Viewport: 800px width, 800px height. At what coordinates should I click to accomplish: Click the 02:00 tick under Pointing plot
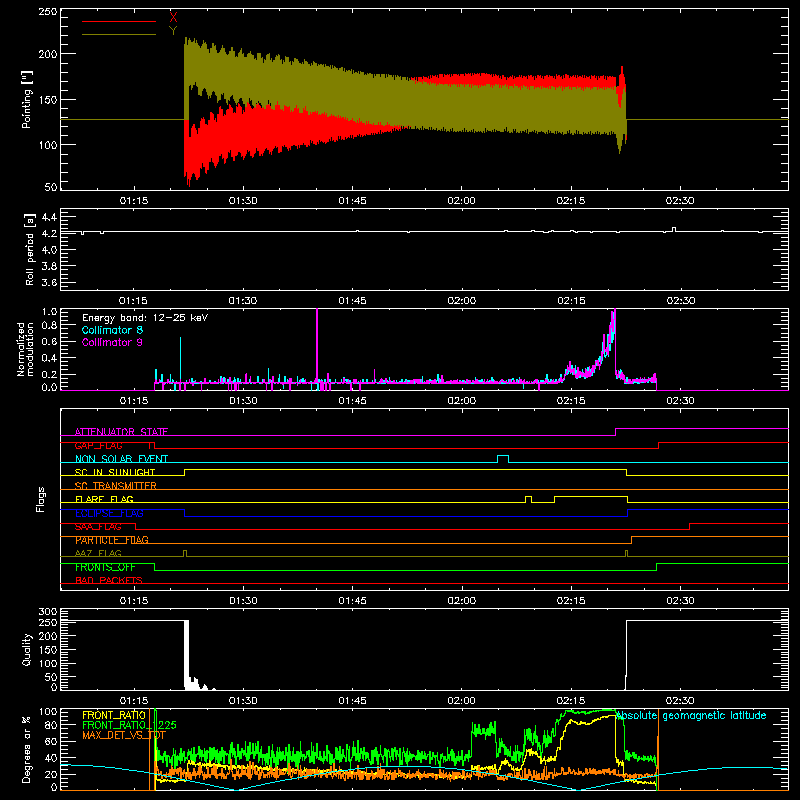(461, 201)
